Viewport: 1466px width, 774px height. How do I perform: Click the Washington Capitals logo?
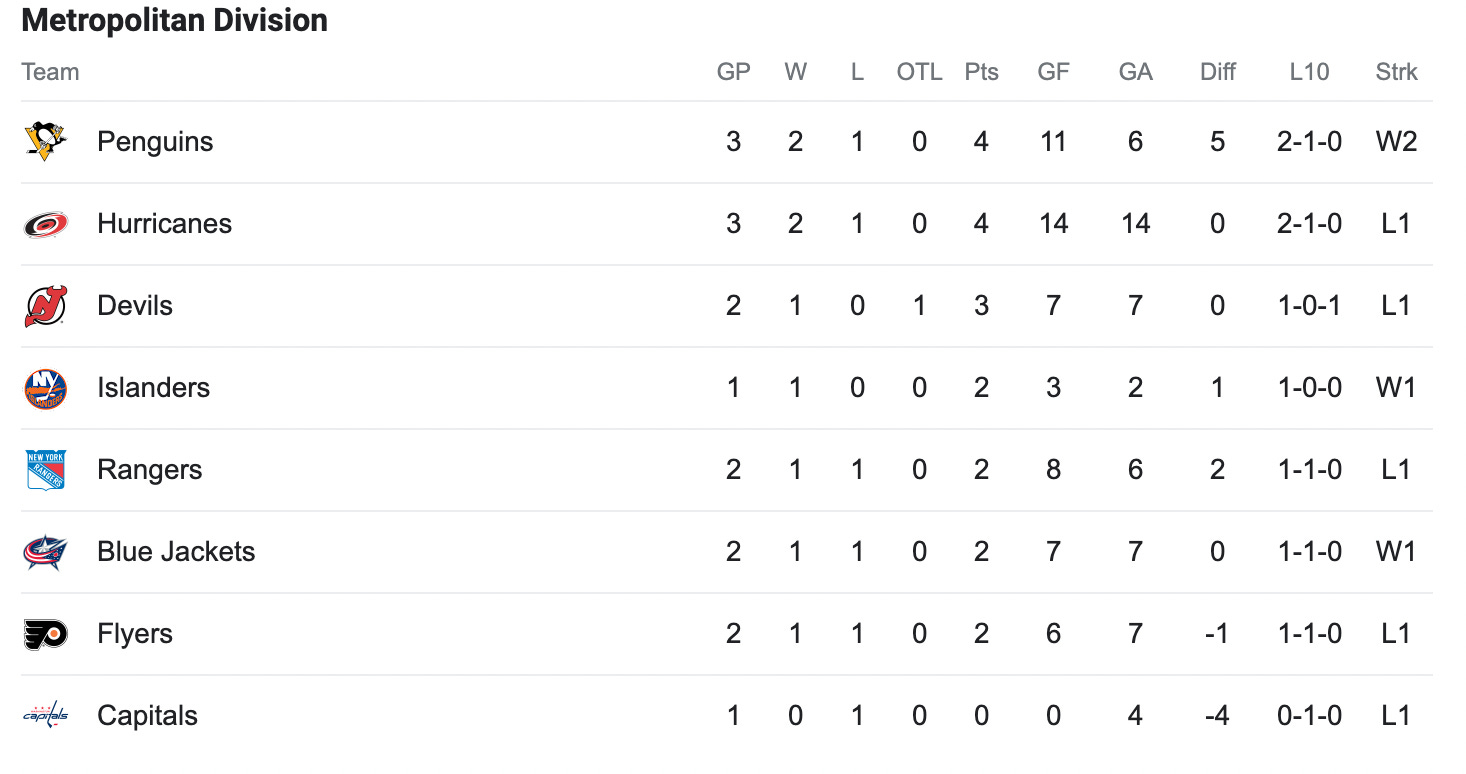click(45, 716)
